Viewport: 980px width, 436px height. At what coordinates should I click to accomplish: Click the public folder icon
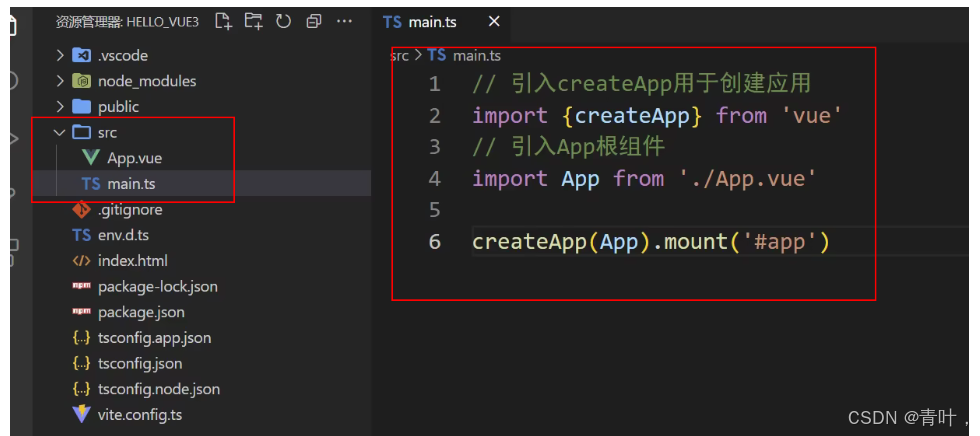click(x=82, y=107)
